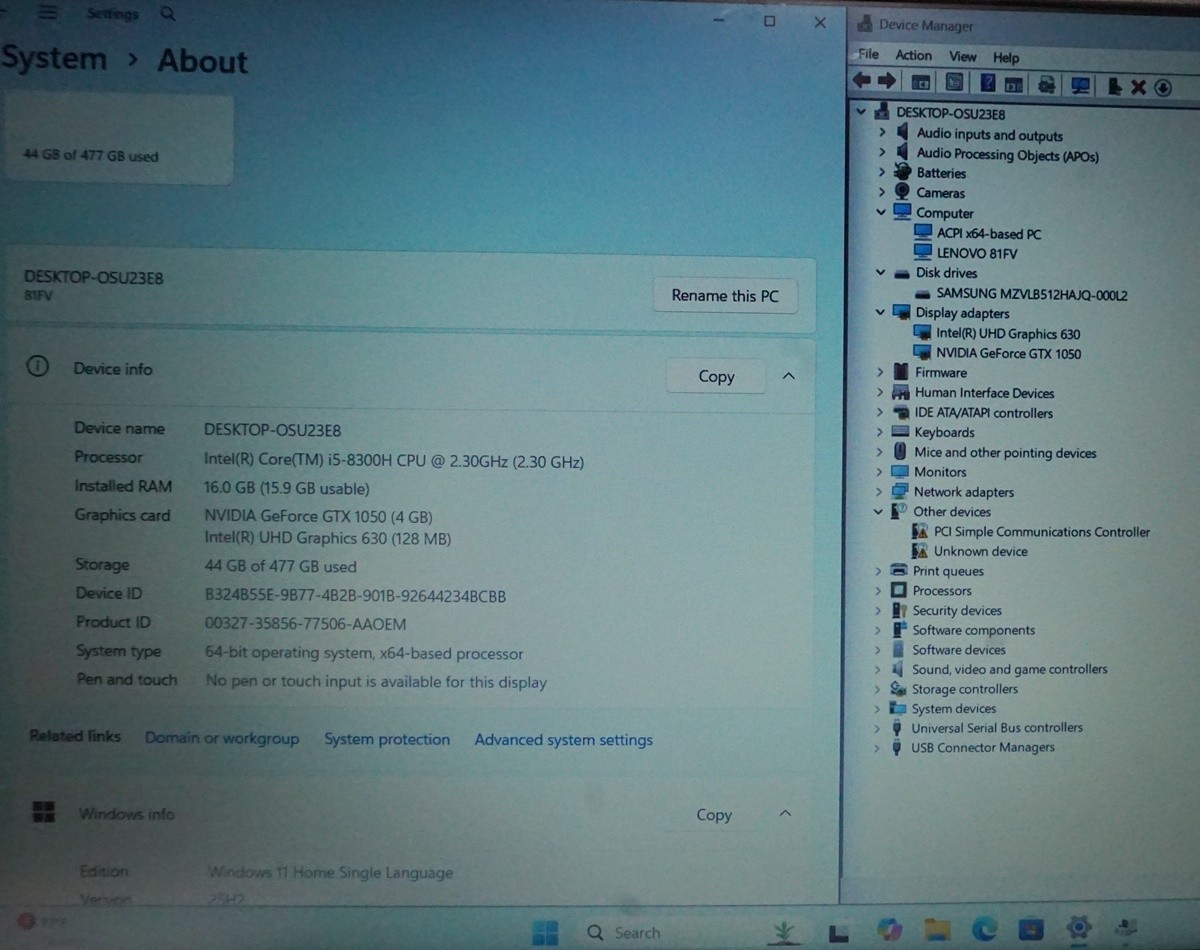Collapse the Computer node

[x=881, y=212]
